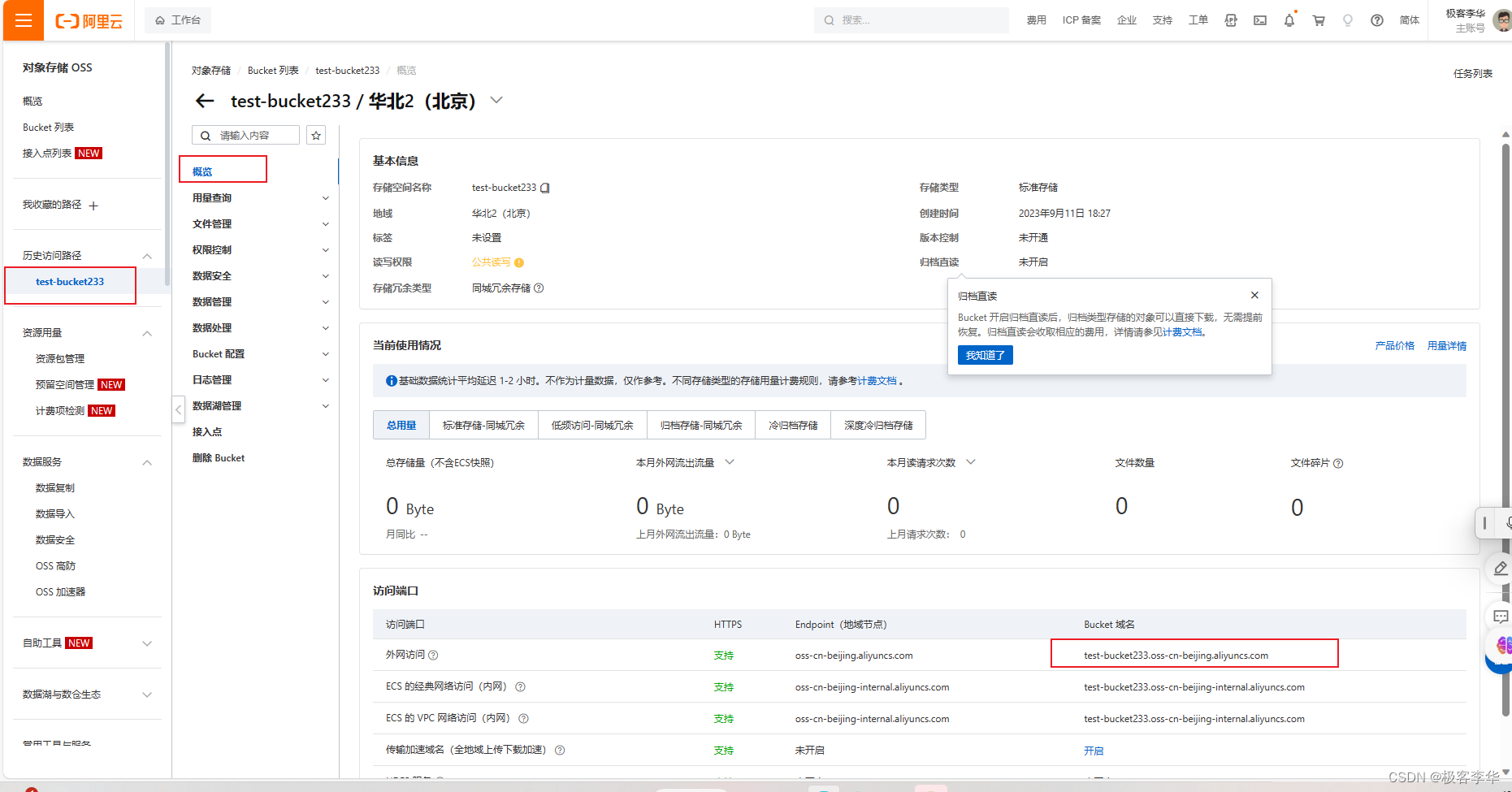Open the hamburger main menu
1512x792 pixels.
pyautogui.click(x=24, y=20)
